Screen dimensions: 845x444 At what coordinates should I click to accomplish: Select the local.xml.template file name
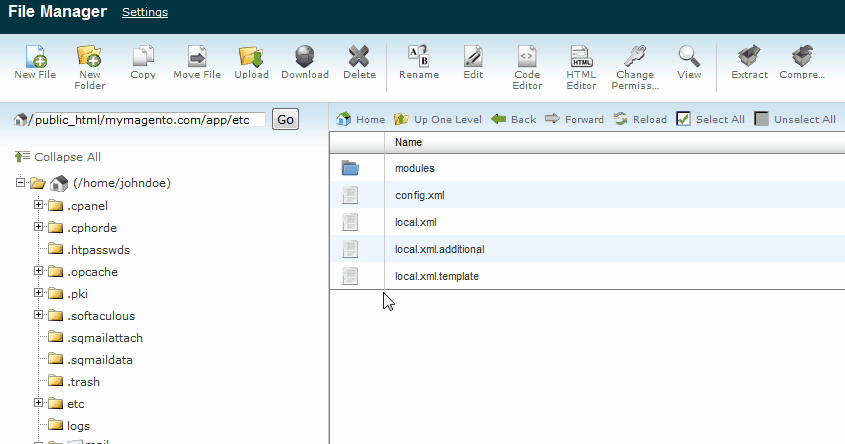(x=437, y=276)
